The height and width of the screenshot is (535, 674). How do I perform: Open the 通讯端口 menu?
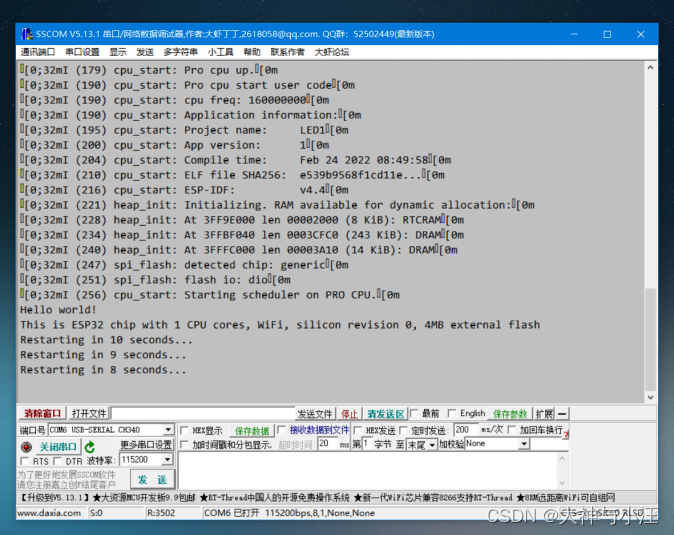(38, 52)
